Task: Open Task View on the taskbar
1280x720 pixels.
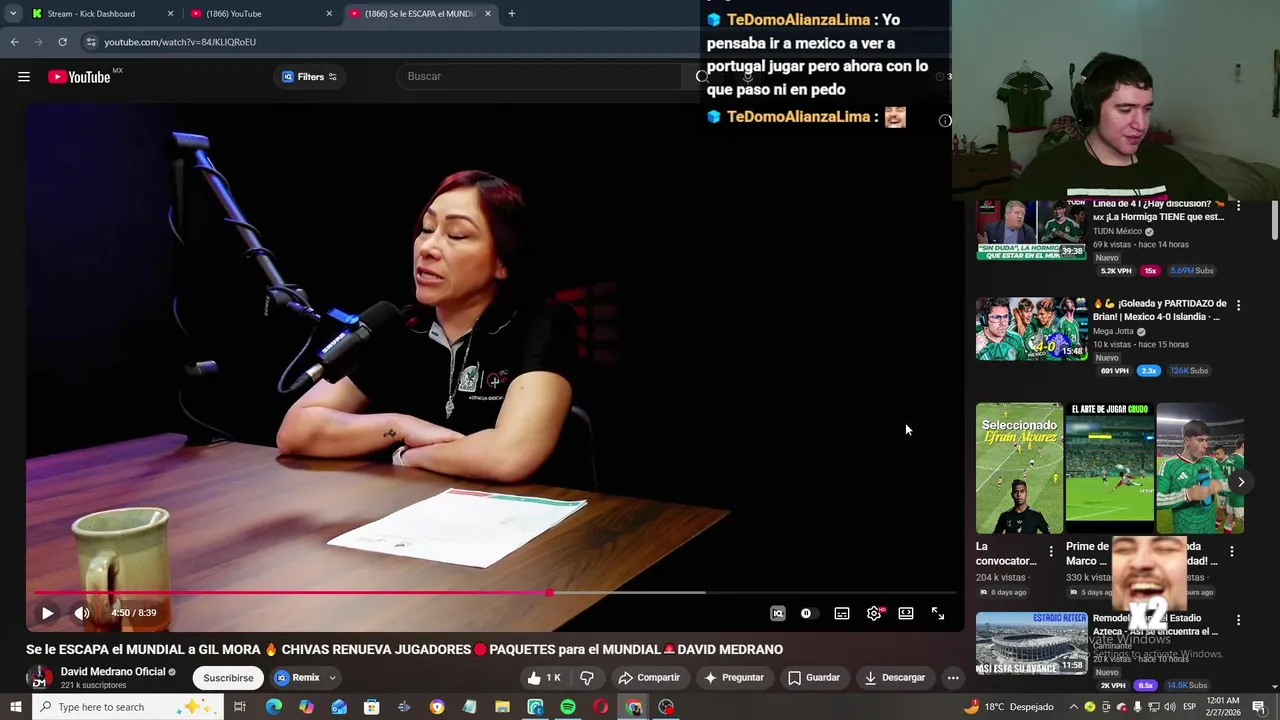Action: pyautogui.click(x=240, y=707)
